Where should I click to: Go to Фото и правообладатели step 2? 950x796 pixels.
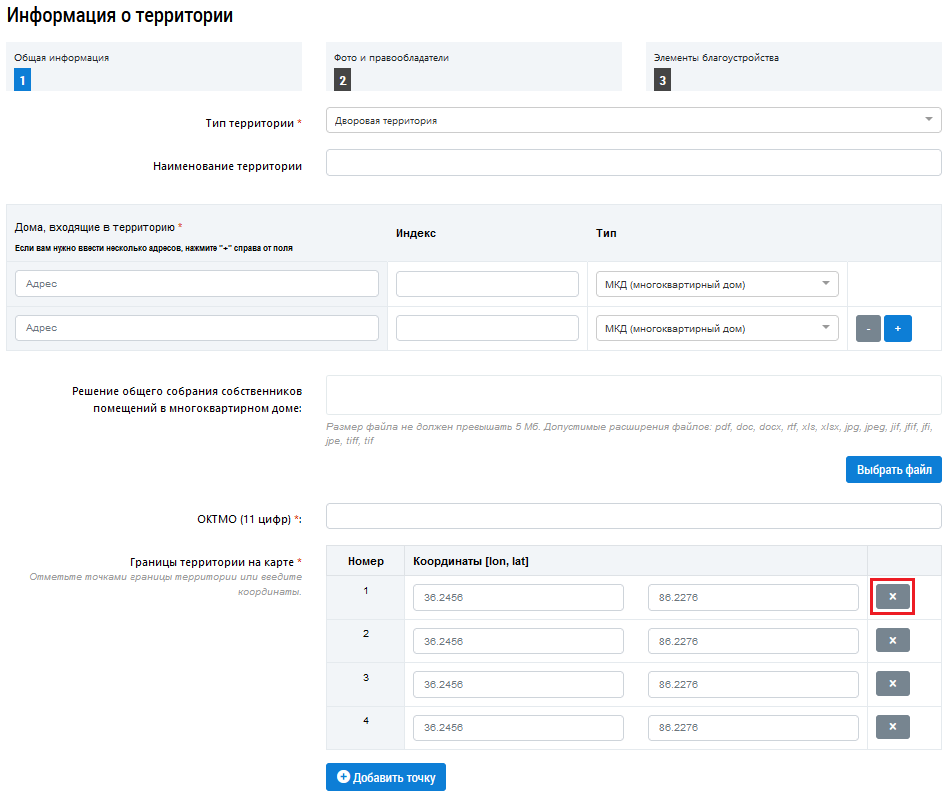(x=474, y=67)
